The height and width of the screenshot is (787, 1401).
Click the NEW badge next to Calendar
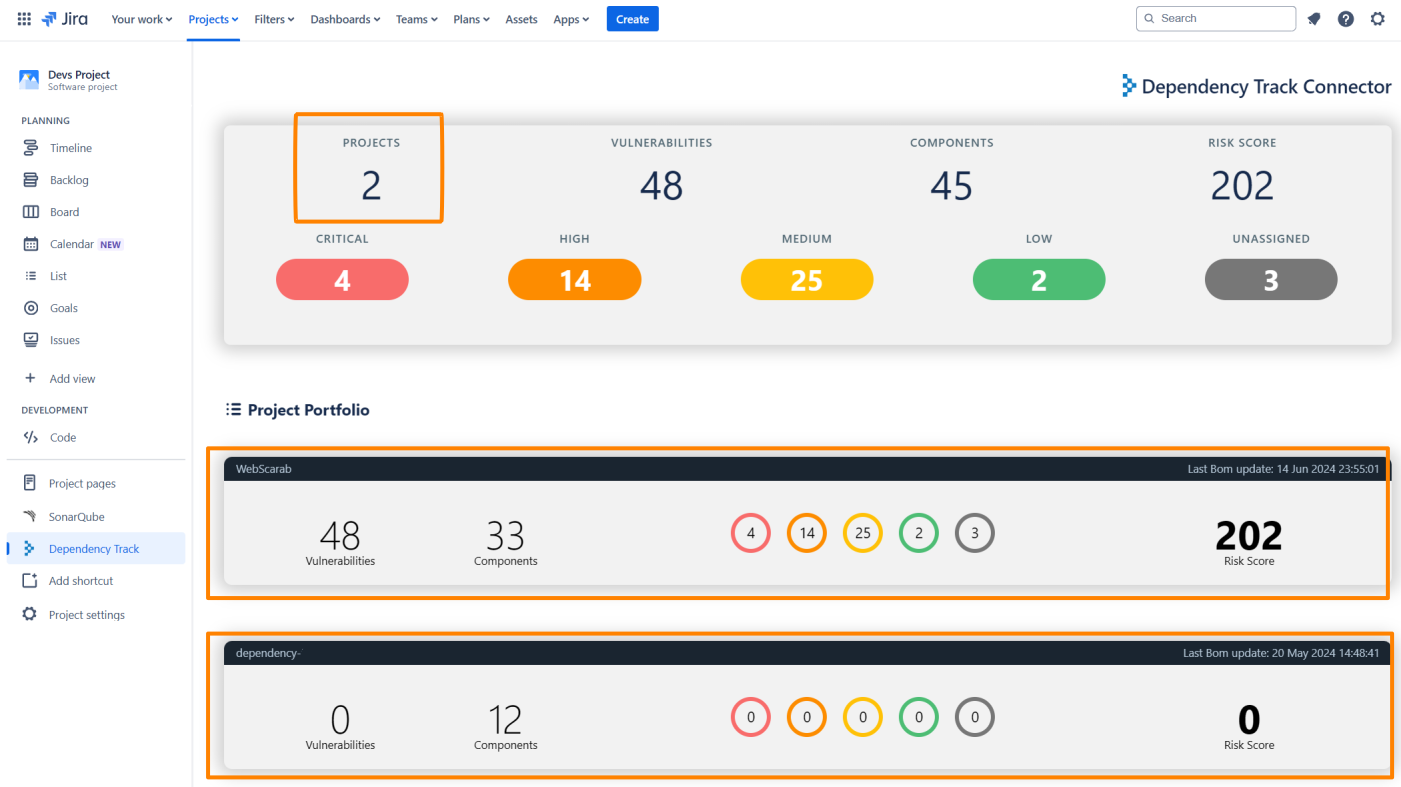point(110,245)
